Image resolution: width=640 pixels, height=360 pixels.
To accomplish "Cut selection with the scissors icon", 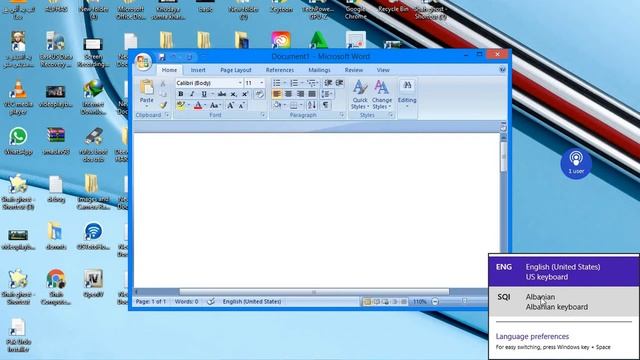I will pos(163,83).
